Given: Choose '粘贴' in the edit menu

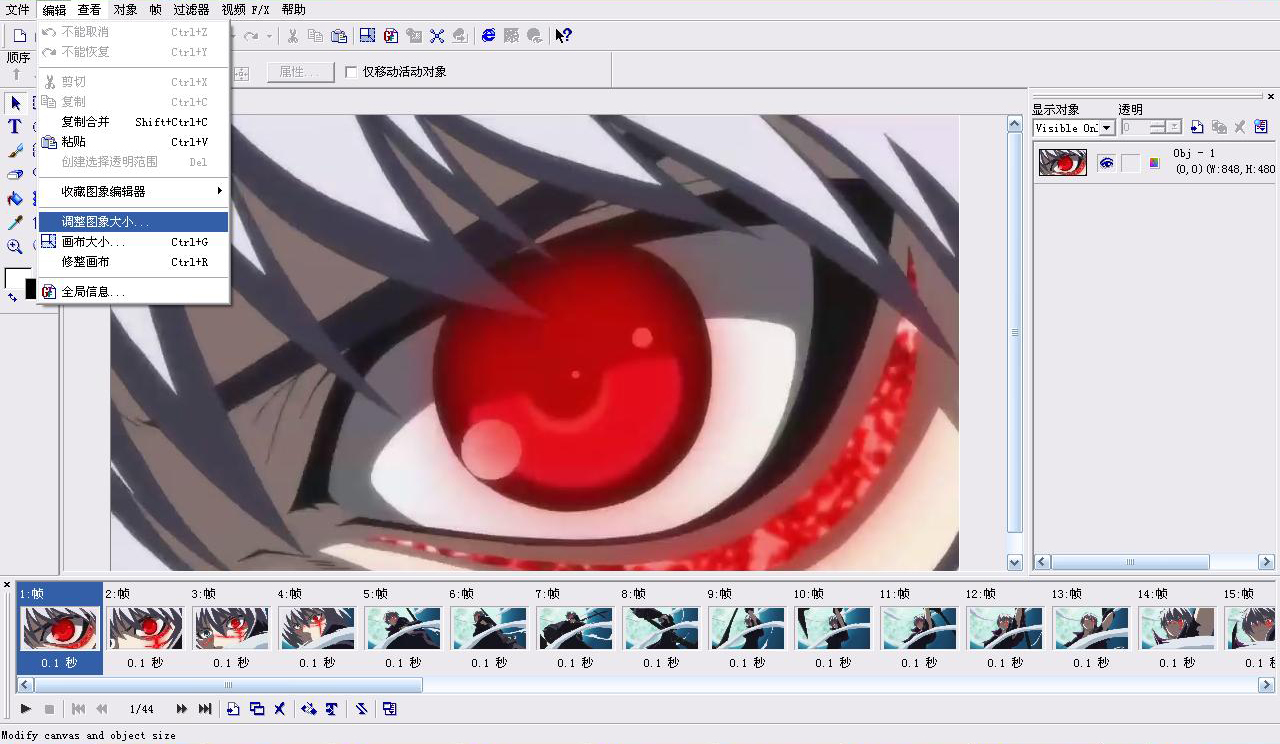Looking at the screenshot, I should coord(133,142).
